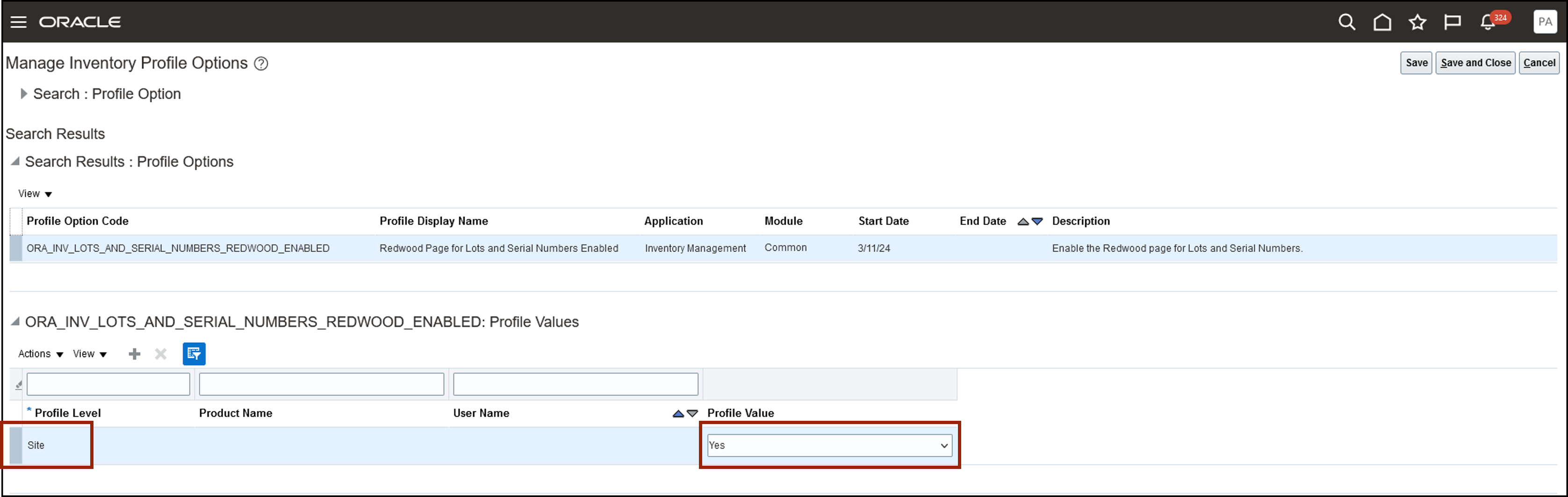Open the hamburger navigator menu
The height and width of the screenshot is (497, 1568).
tap(19, 22)
